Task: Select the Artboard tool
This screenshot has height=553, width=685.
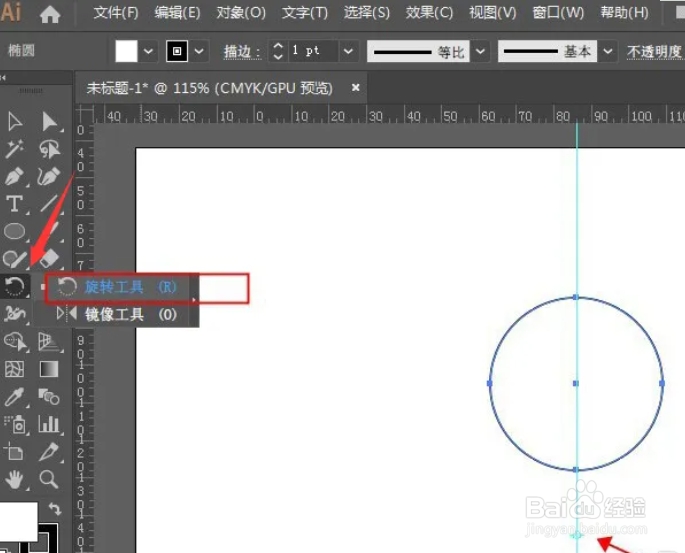Action: 15,452
